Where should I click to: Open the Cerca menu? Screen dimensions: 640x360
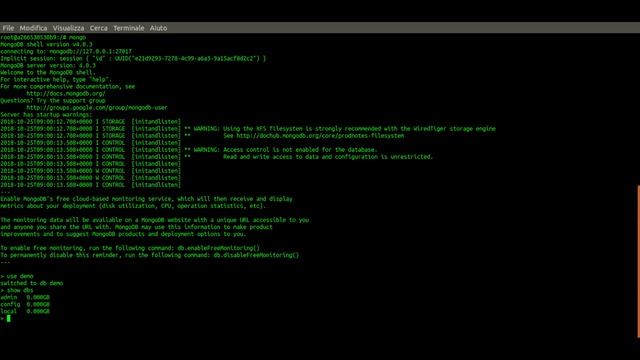tap(99, 28)
